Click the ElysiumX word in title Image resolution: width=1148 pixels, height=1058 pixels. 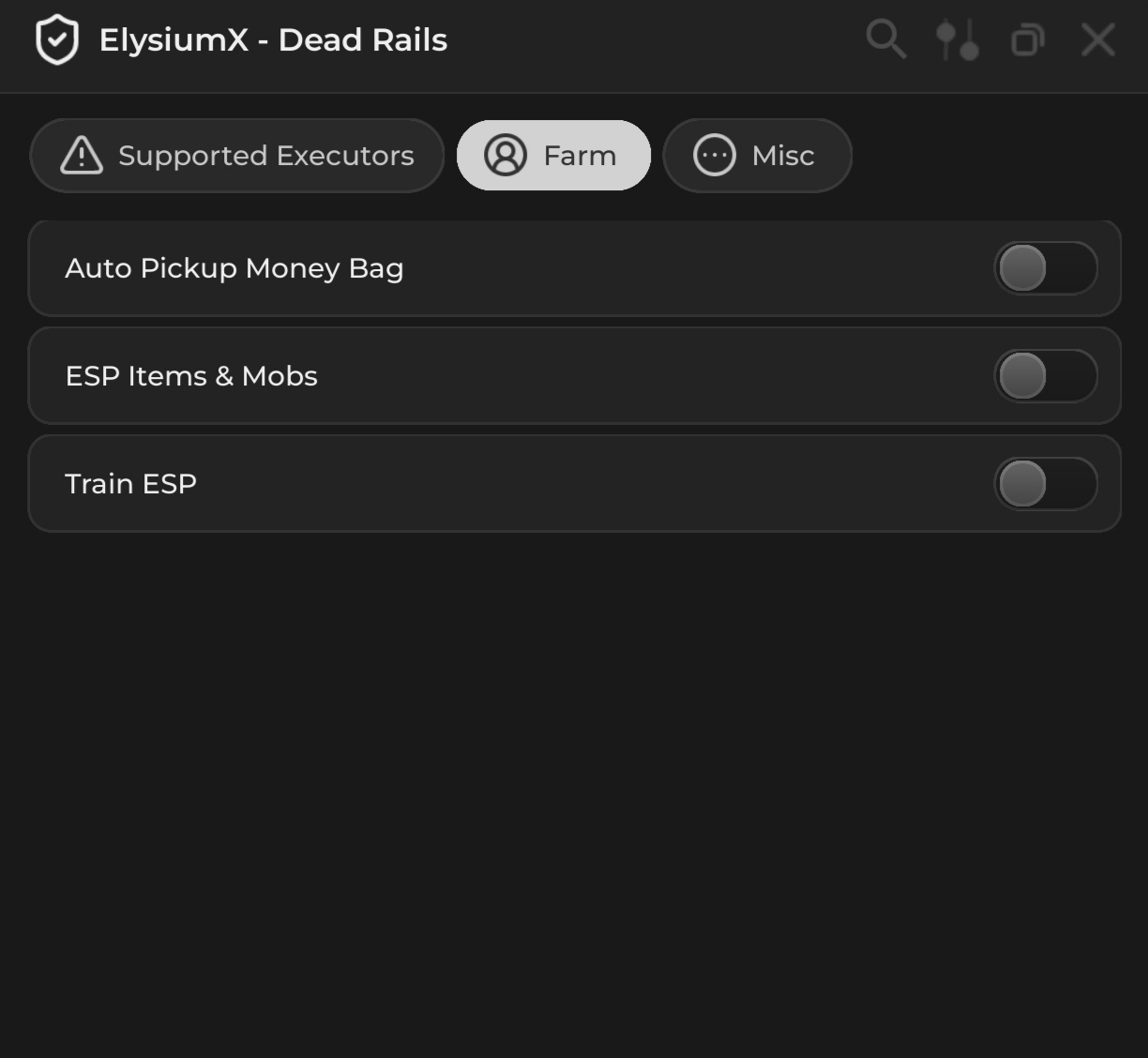174,40
